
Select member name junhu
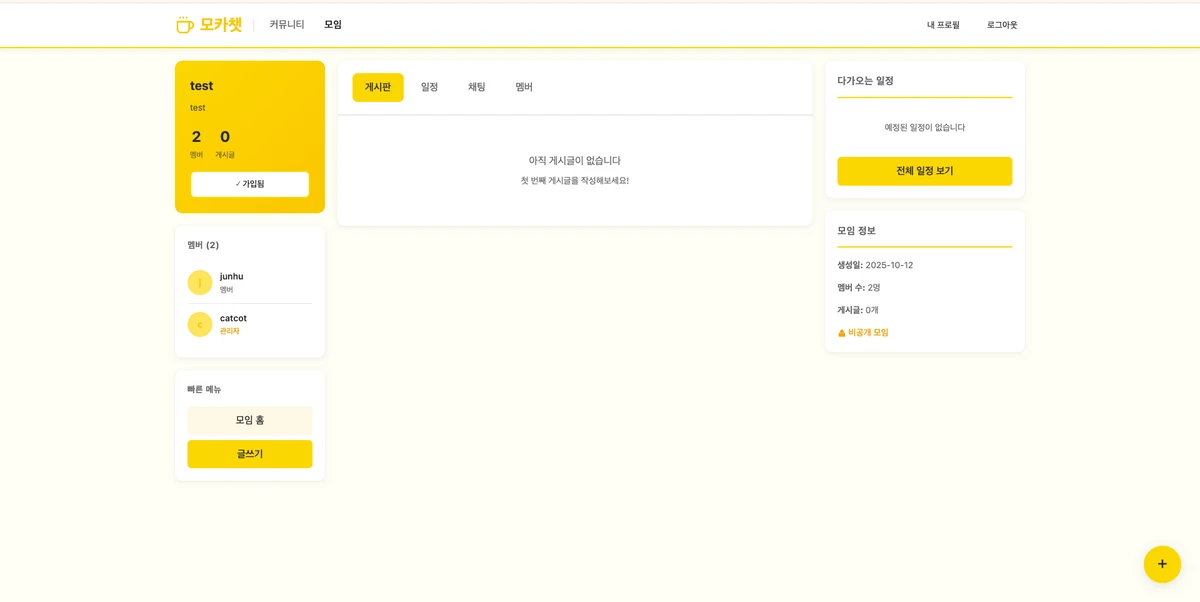pyautogui.click(x=232, y=277)
